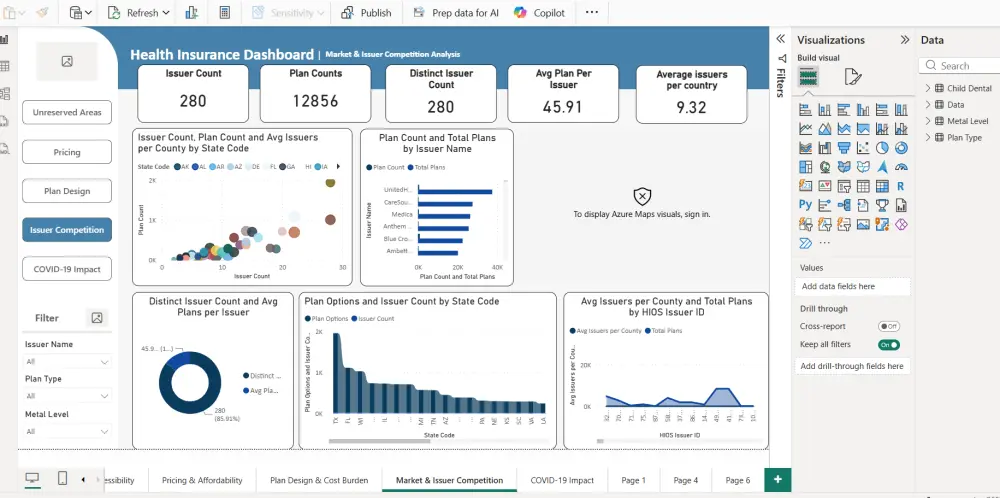Open the Plan Type slicer dropdown
The image size is (1000, 498).
point(105,396)
